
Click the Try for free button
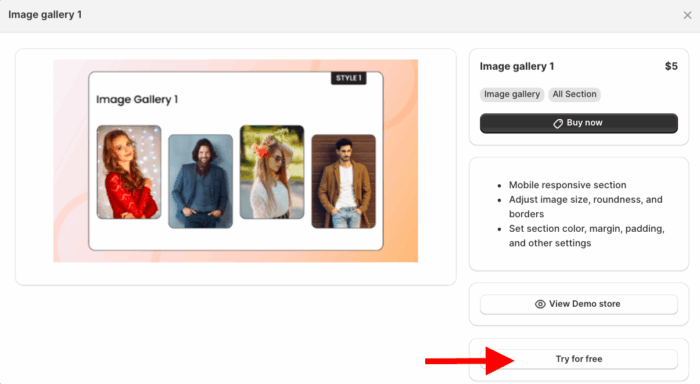[x=579, y=359]
